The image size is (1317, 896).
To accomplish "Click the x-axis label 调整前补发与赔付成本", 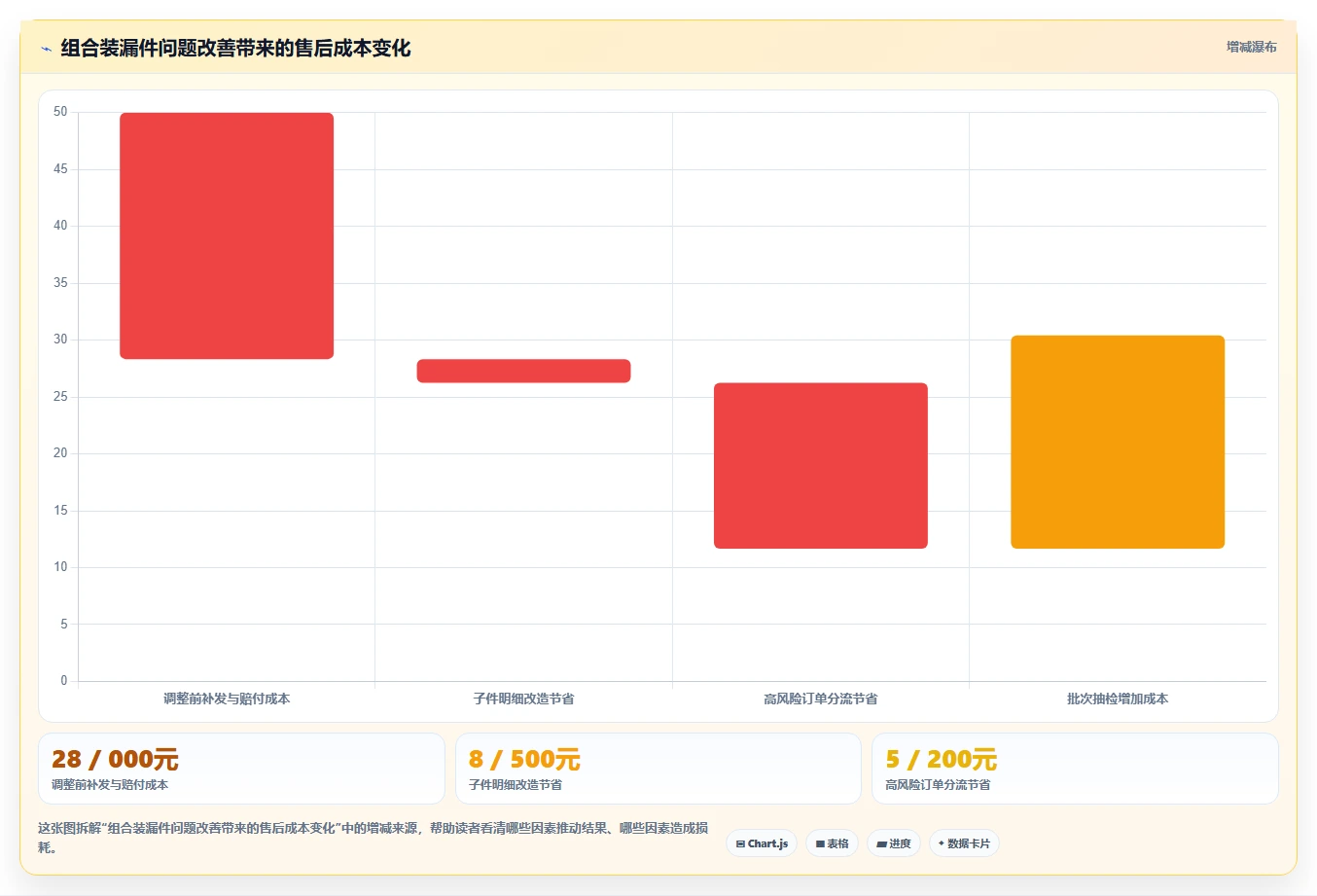I will click(227, 699).
